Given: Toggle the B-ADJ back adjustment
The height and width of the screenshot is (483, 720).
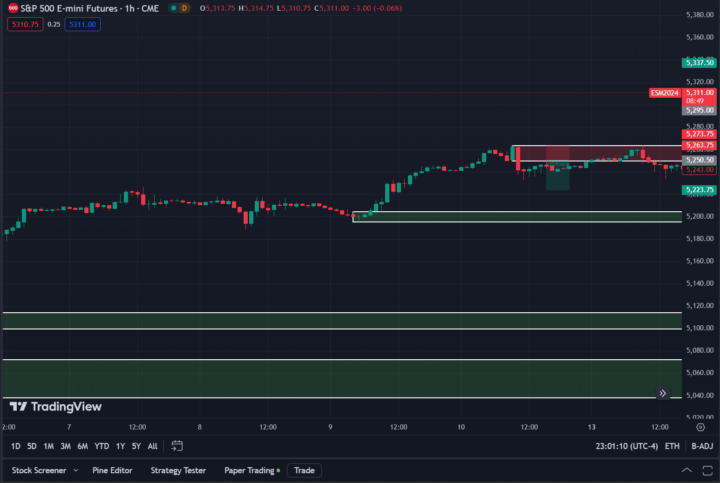Looking at the screenshot, I should [x=702, y=446].
